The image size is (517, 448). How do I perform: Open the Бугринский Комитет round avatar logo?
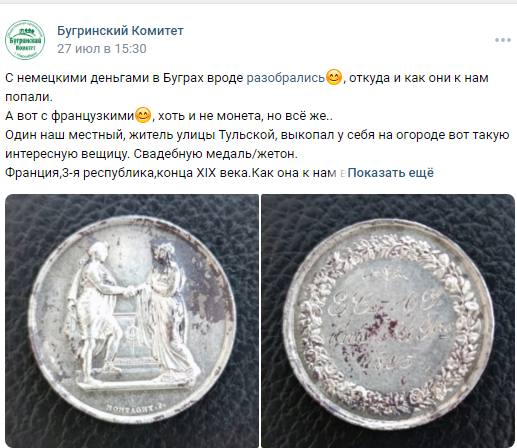(25, 40)
